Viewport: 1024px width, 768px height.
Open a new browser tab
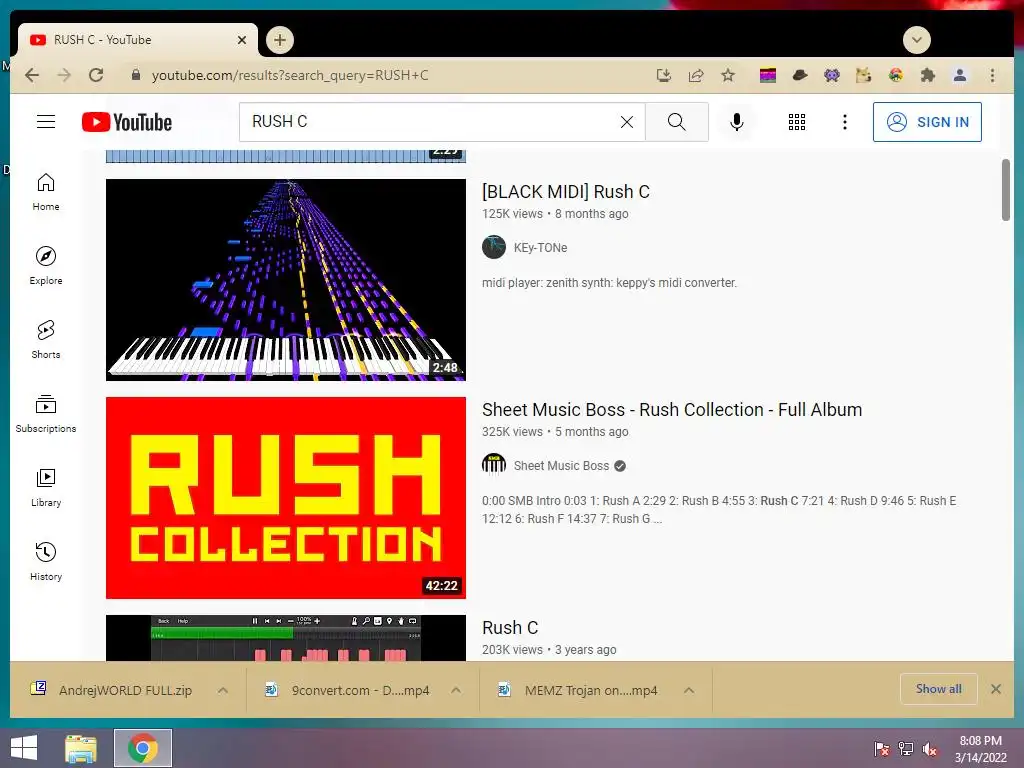[x=280, y=40]
